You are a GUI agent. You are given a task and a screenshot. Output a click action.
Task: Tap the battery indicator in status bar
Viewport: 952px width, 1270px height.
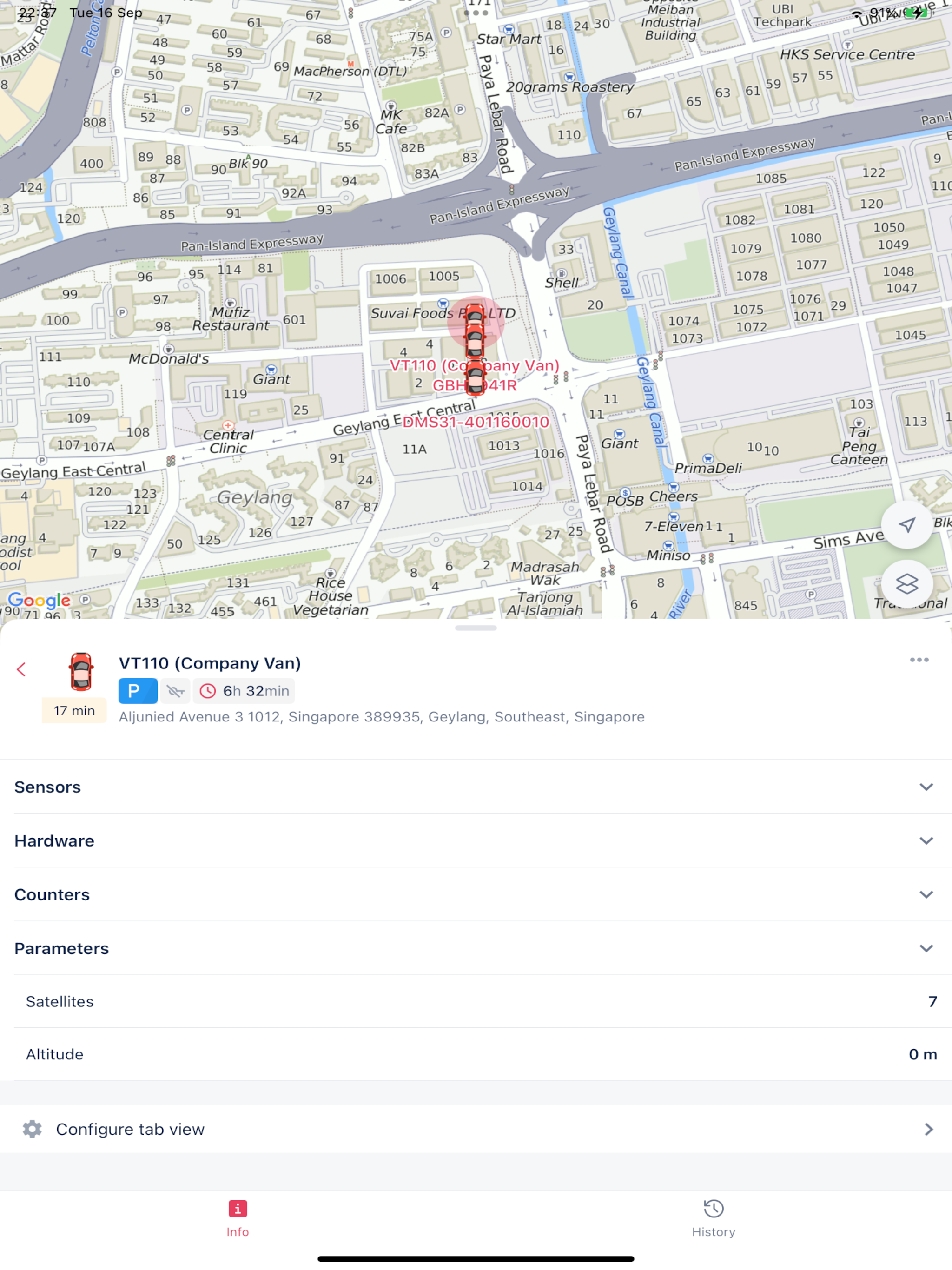click(x=919, y=13)
